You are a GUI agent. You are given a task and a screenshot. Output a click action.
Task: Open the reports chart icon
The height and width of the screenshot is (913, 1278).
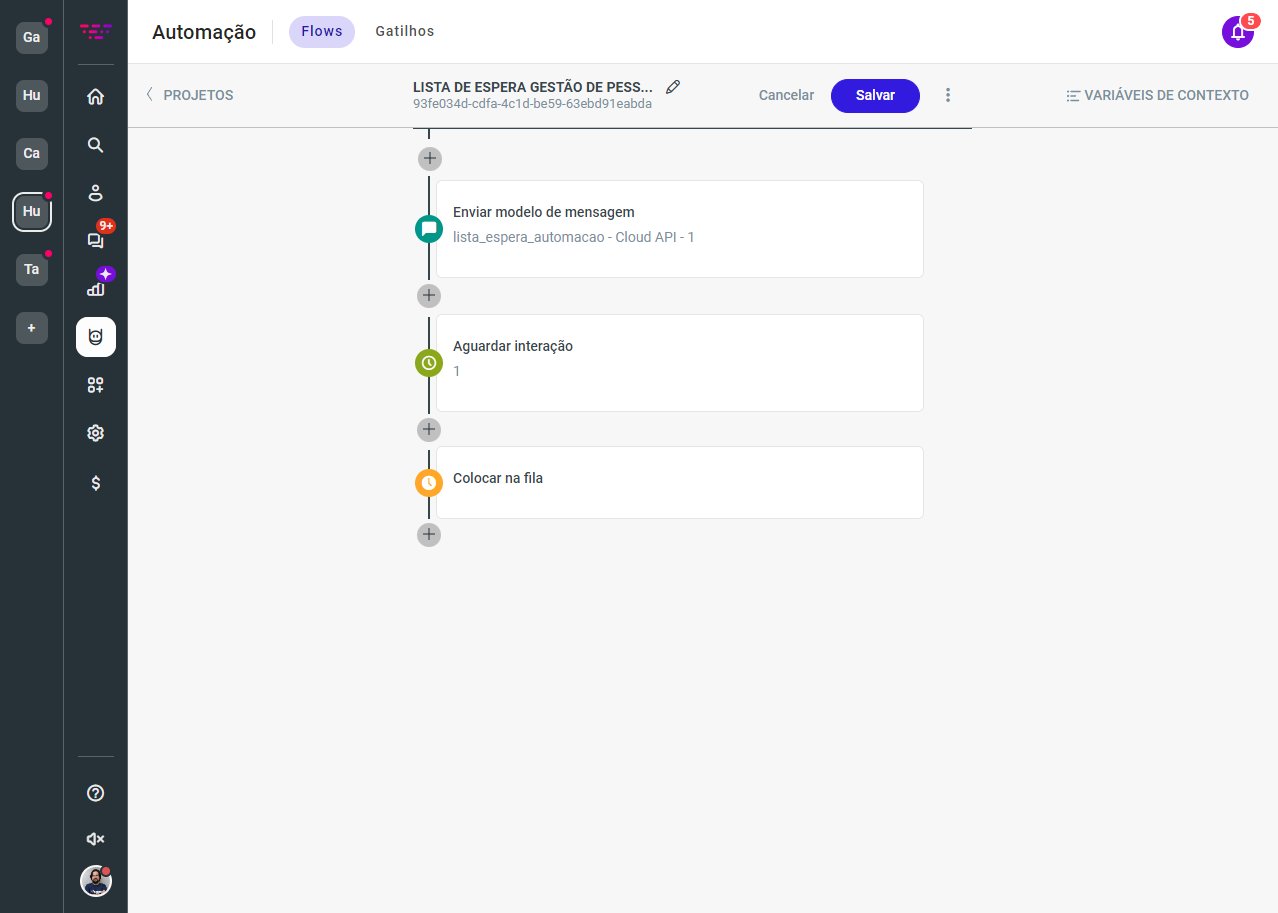[96, 288]
